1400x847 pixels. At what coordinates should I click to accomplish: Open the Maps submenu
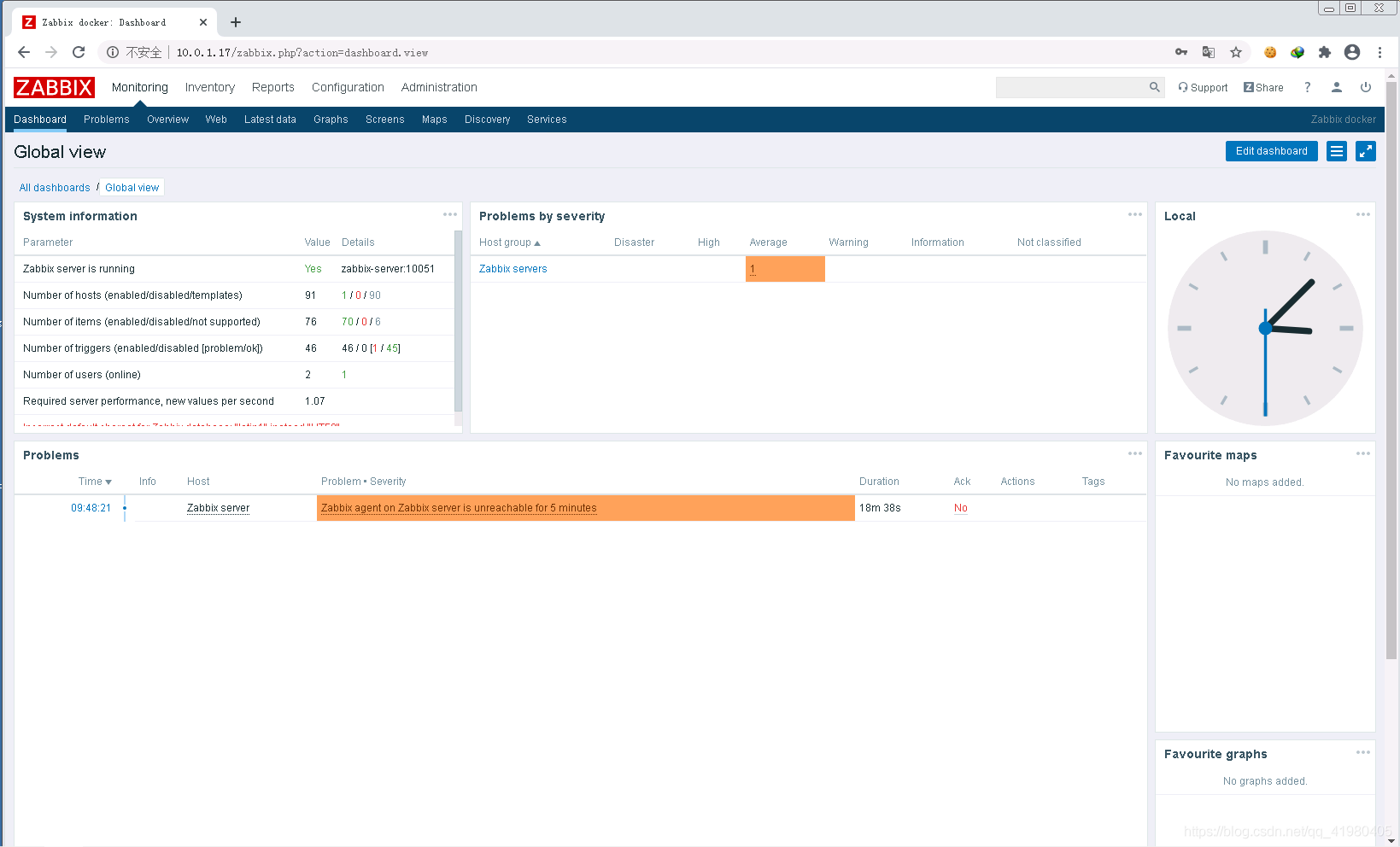click(435, 120)
